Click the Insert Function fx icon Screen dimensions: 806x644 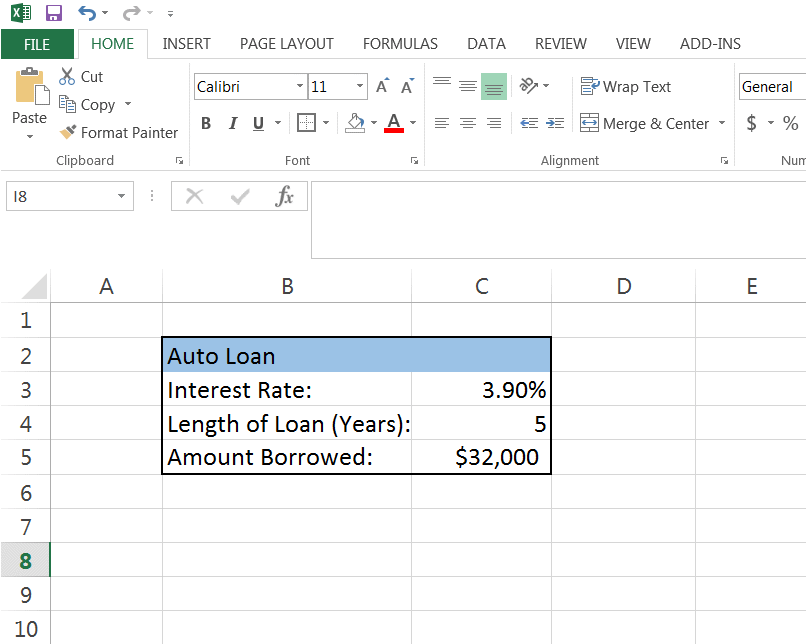284,196
